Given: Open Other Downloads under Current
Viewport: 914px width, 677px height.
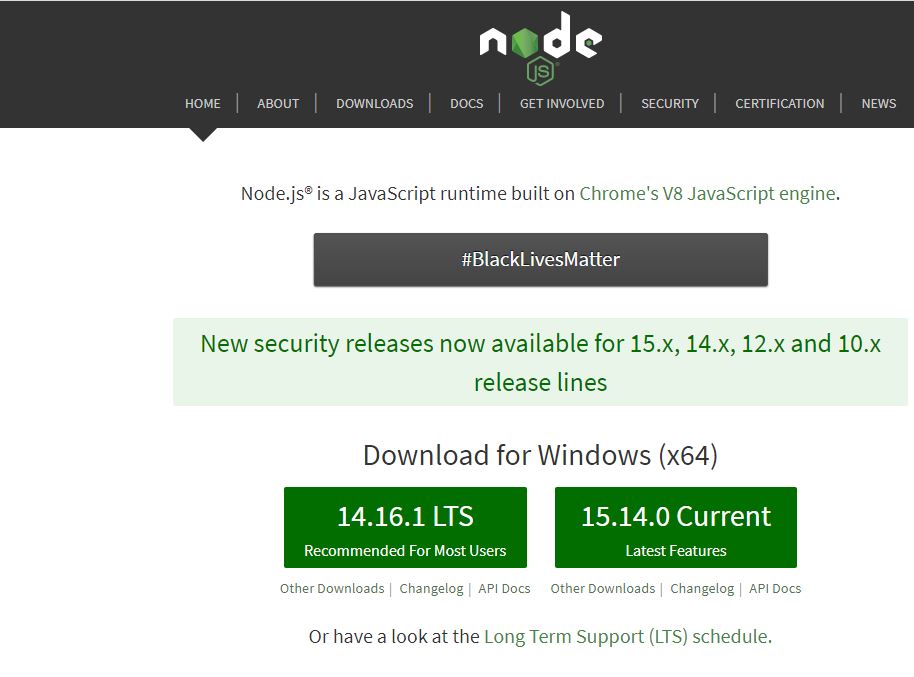Looking at the screenshot, I should coord(602,589).
